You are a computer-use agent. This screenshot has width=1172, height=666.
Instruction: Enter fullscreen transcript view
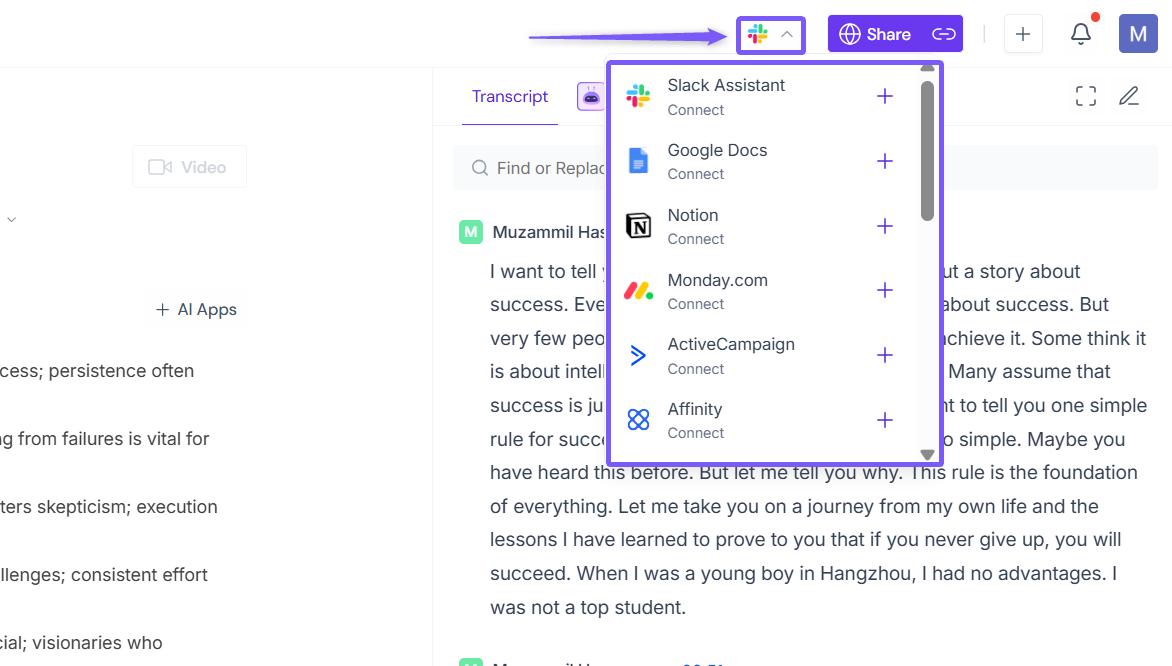1086,96
